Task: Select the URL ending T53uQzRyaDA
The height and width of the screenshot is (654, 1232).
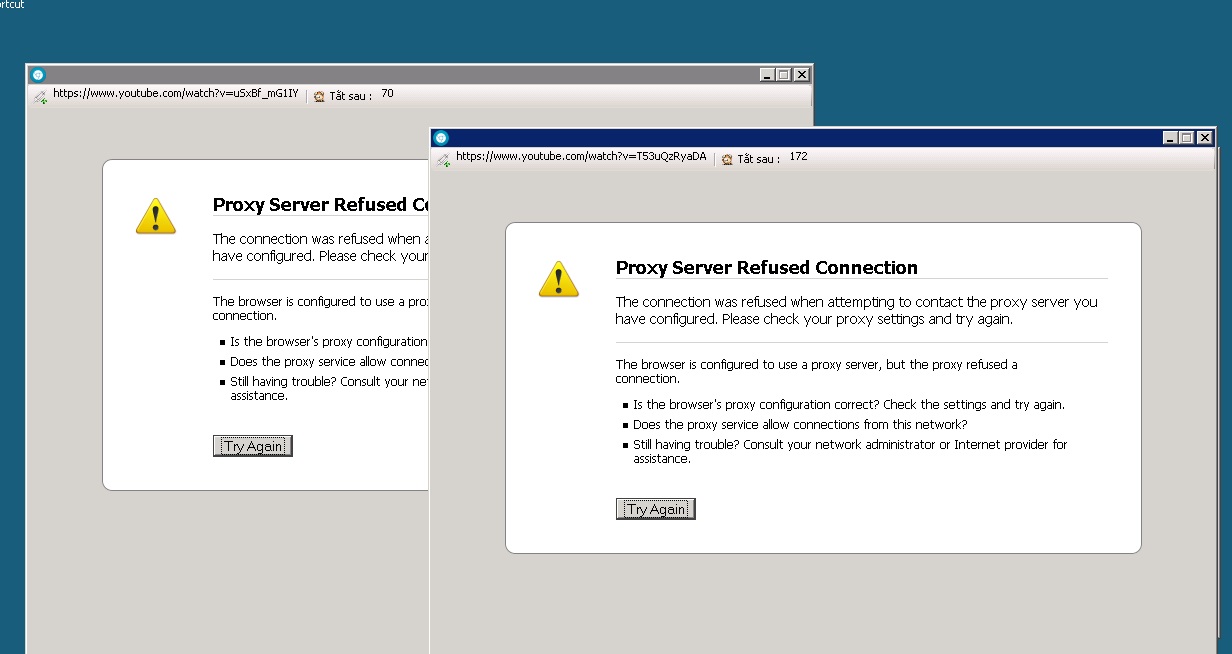Action: click(x=581, y=157)
